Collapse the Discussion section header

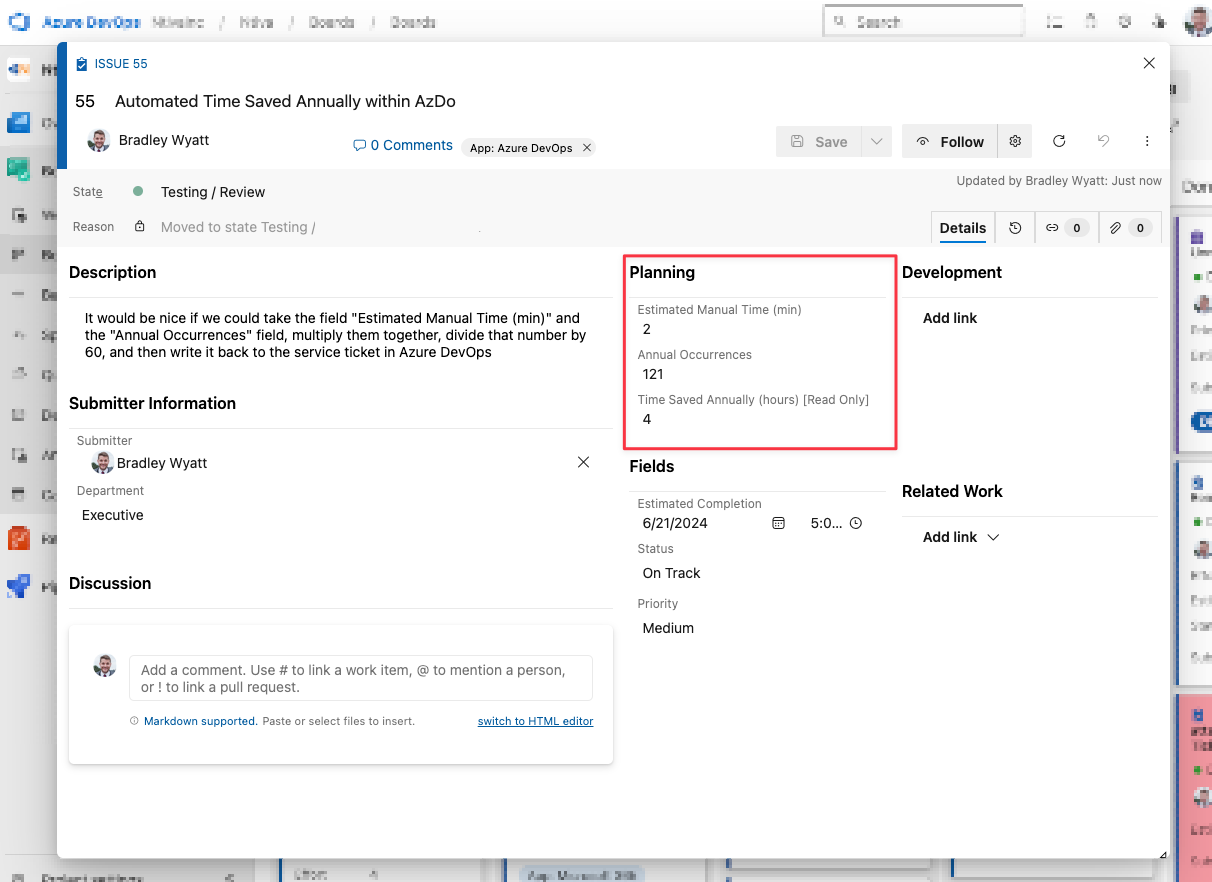click(110, 583)
